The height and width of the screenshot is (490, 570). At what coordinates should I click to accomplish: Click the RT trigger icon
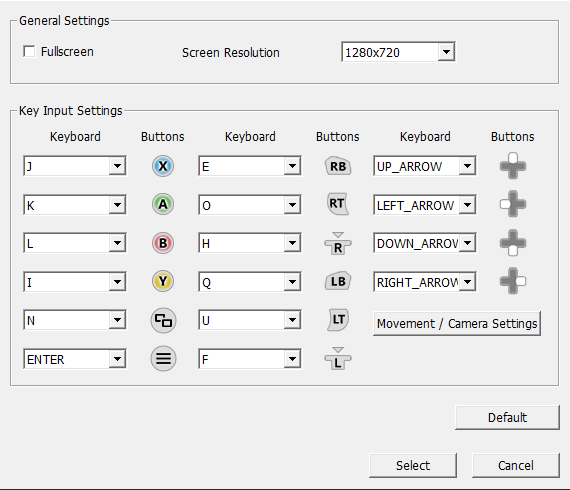(x=338, y=204)
